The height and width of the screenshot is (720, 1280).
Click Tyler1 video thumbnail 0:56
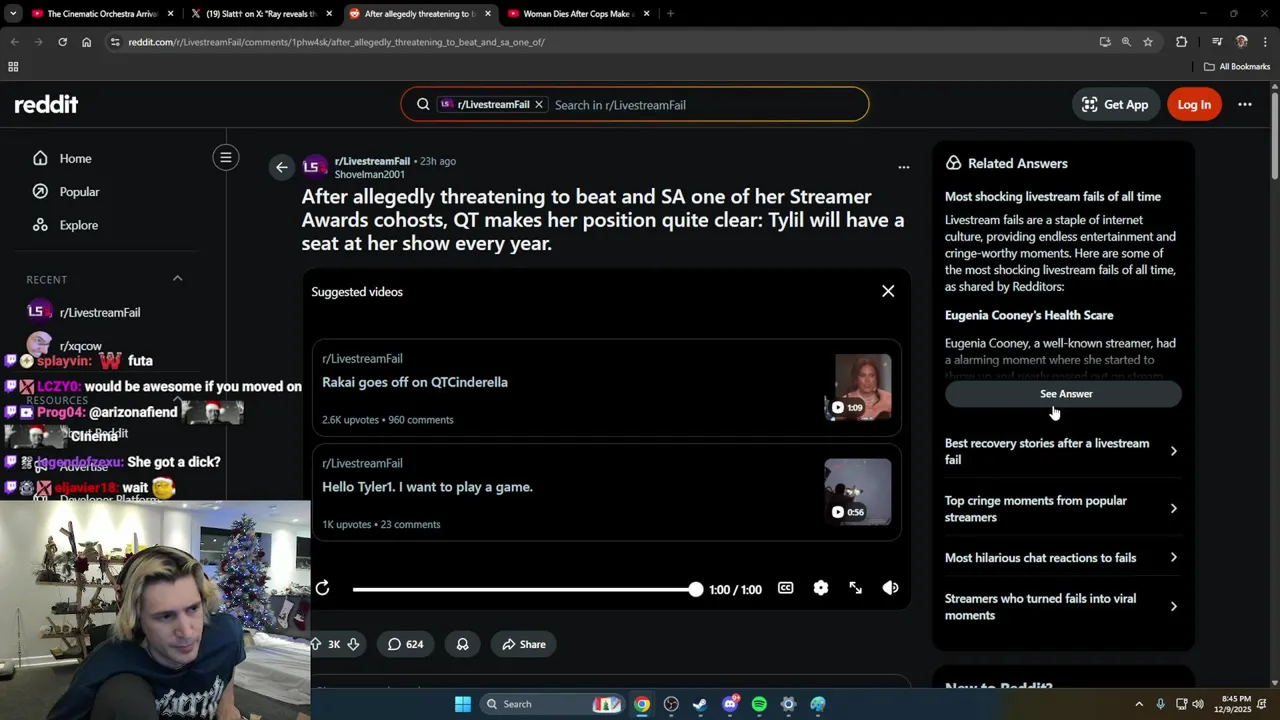click(858, 492)
